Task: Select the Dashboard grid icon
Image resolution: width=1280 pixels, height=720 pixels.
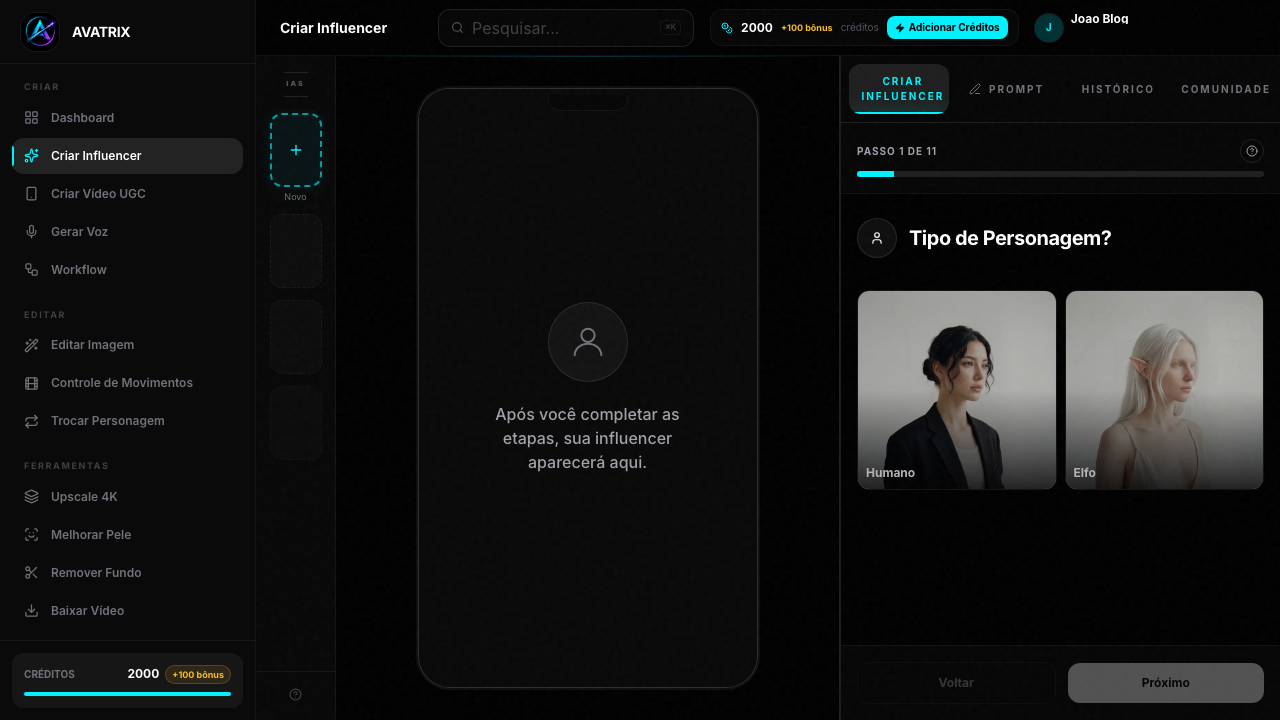Action: coord(31,118)
